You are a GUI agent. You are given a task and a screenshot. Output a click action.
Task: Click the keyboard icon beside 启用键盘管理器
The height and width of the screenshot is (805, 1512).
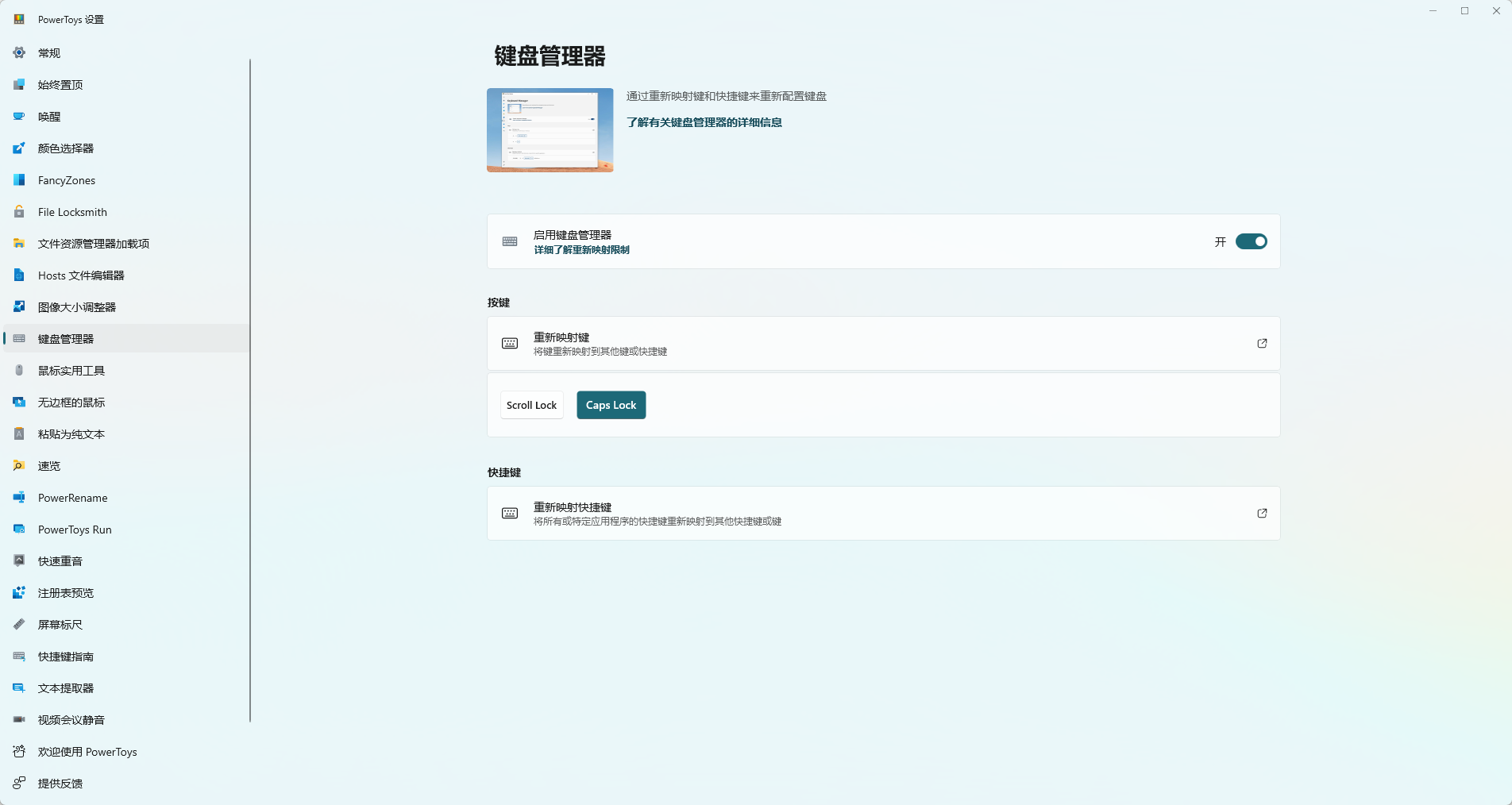[510, 241]
